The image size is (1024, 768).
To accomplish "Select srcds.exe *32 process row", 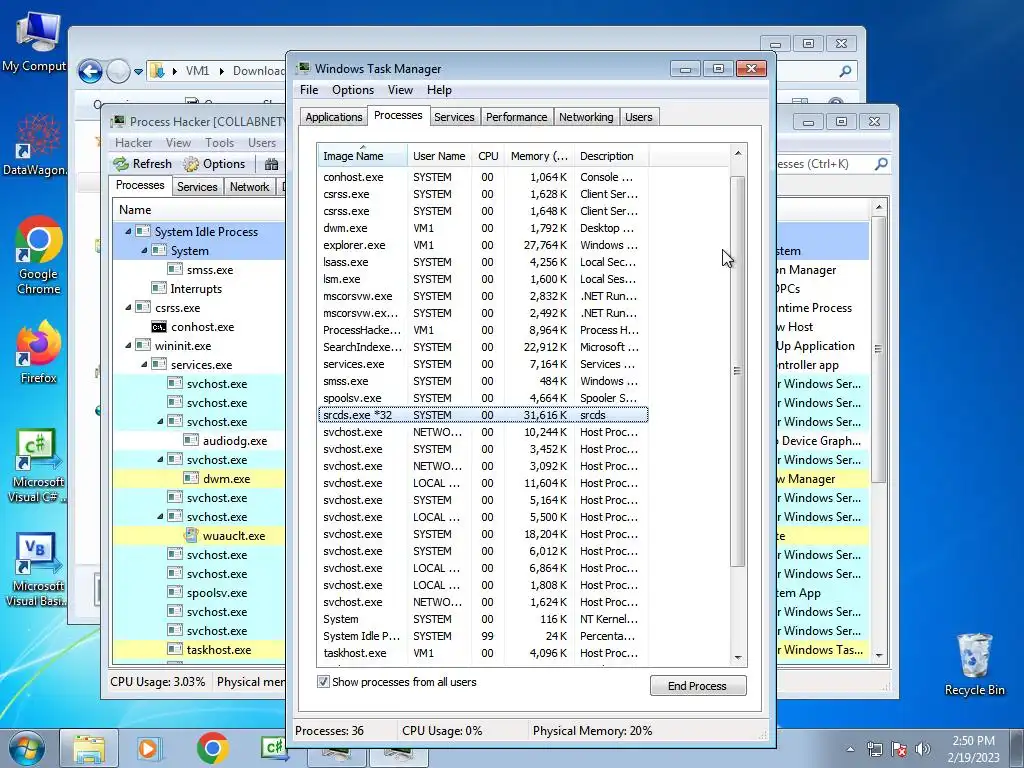I will (483, 415).
